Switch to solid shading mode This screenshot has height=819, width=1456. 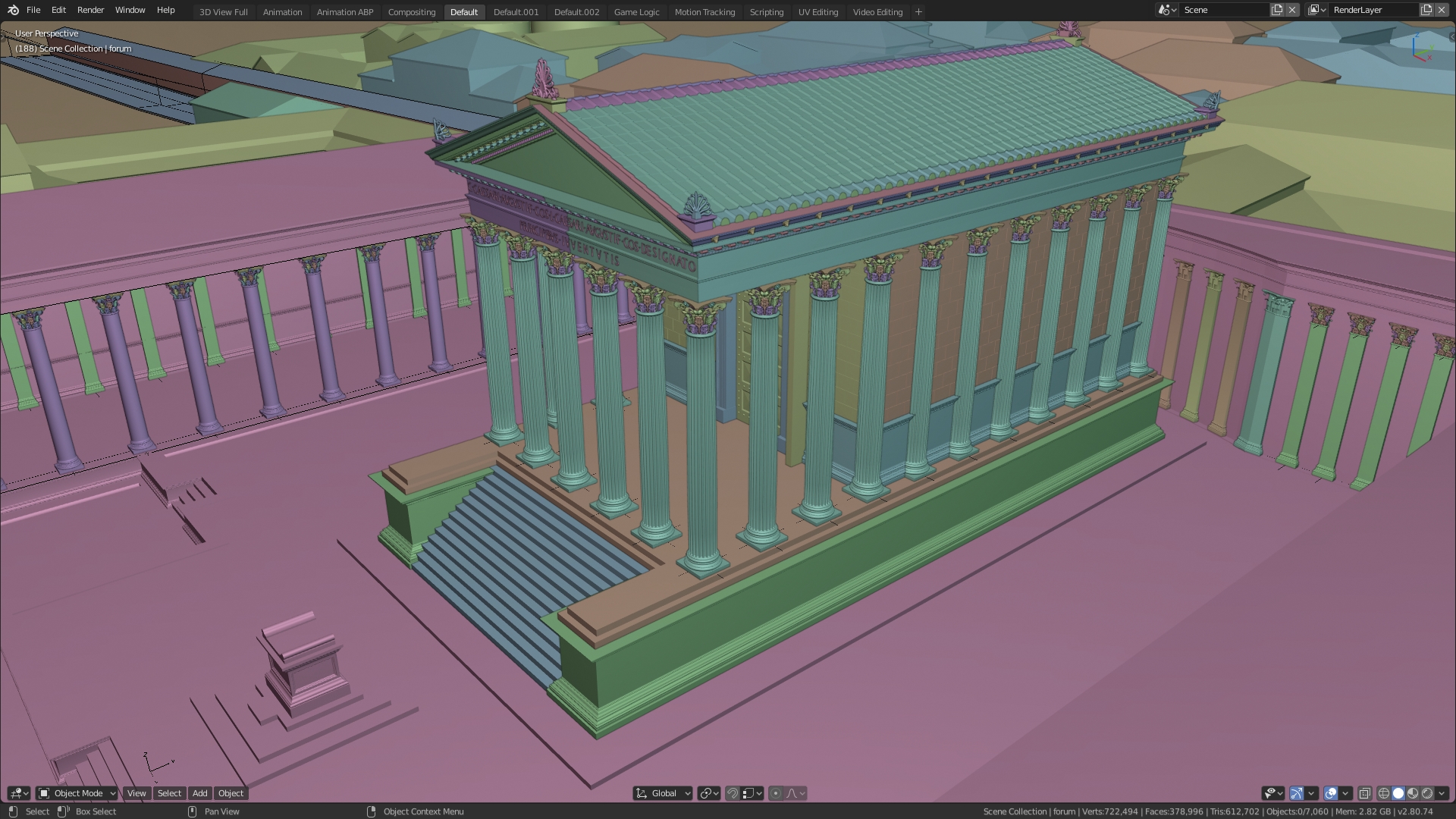1398,793
